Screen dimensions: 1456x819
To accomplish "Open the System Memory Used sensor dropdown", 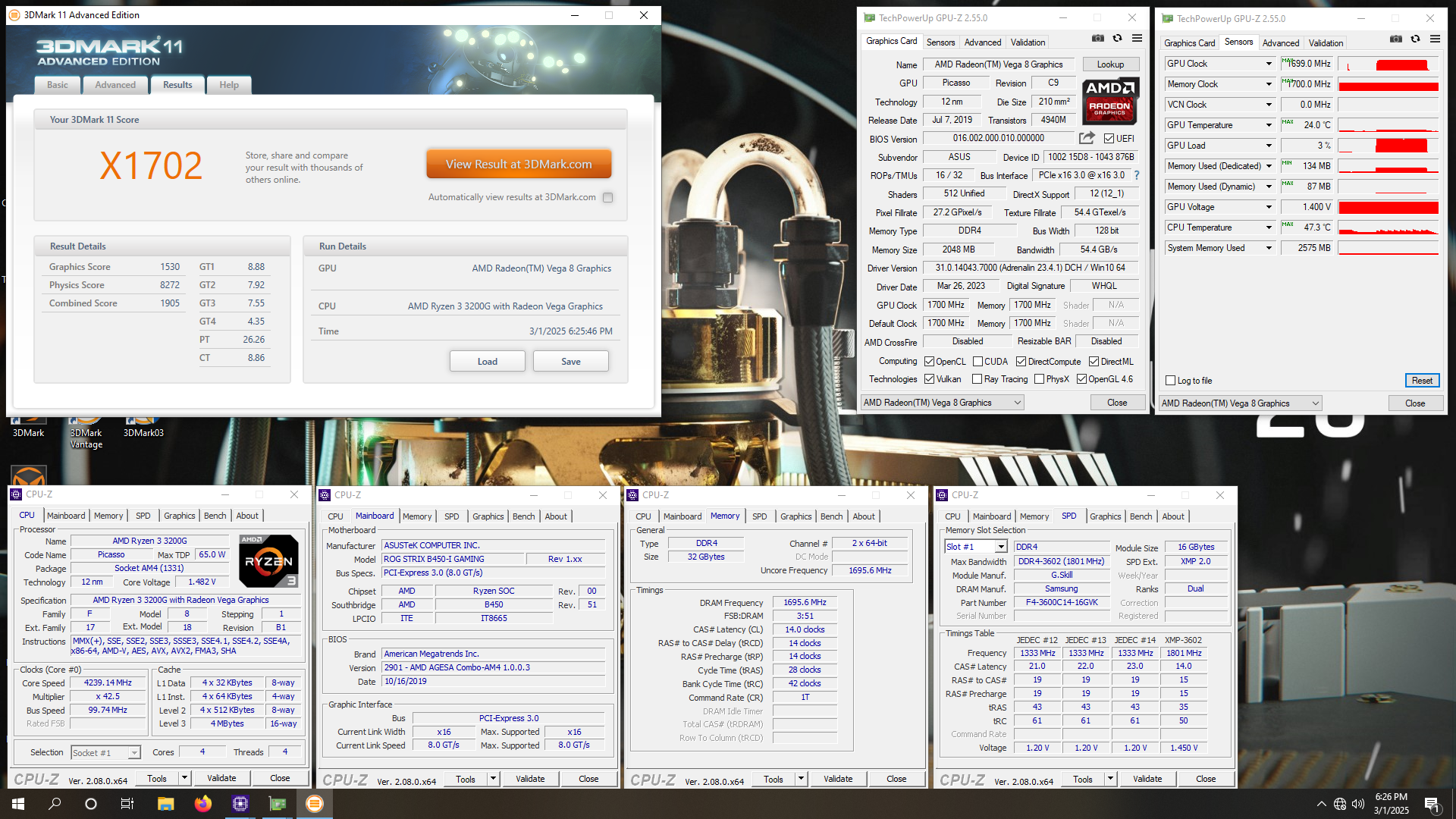I will point(1269,248).
